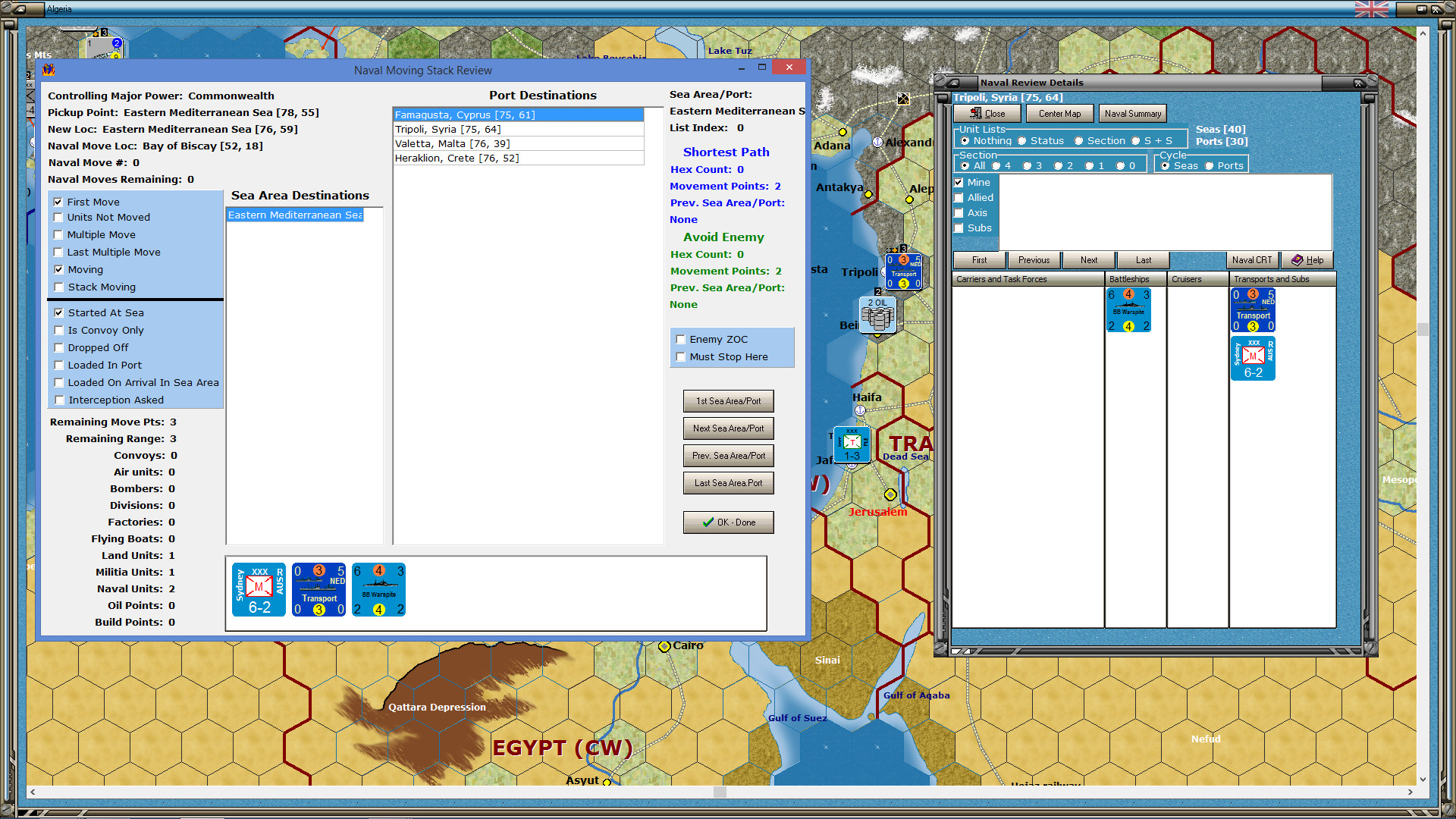Click the territorial unit counter near Haifa

click(851, 444)
